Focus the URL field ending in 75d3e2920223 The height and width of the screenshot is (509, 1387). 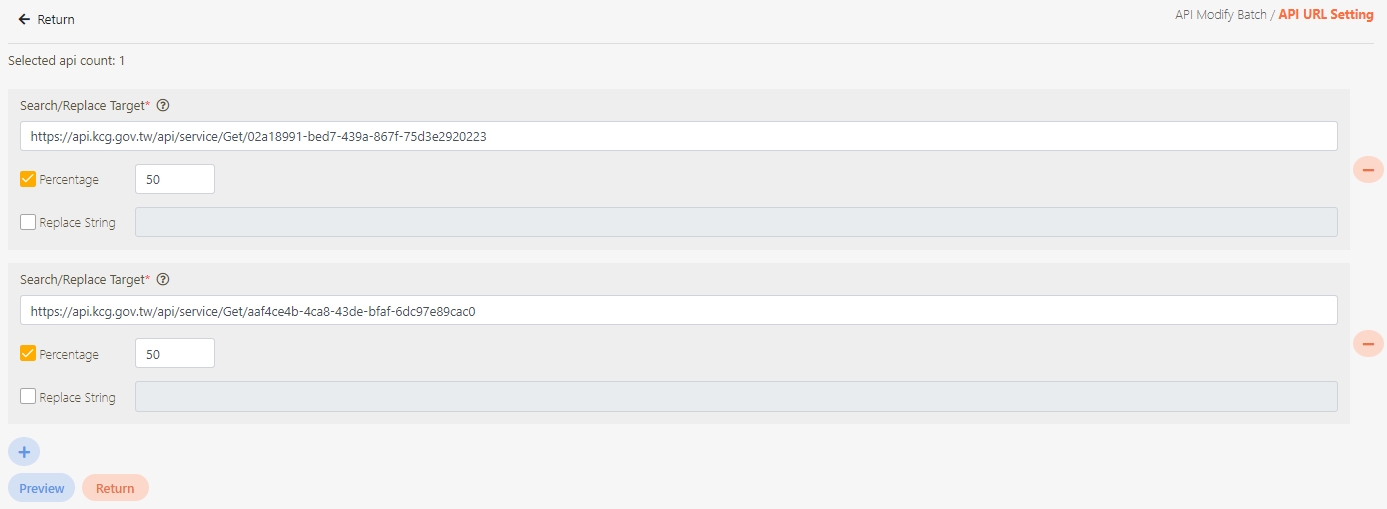pyautogui.click(x=678, y=136)
